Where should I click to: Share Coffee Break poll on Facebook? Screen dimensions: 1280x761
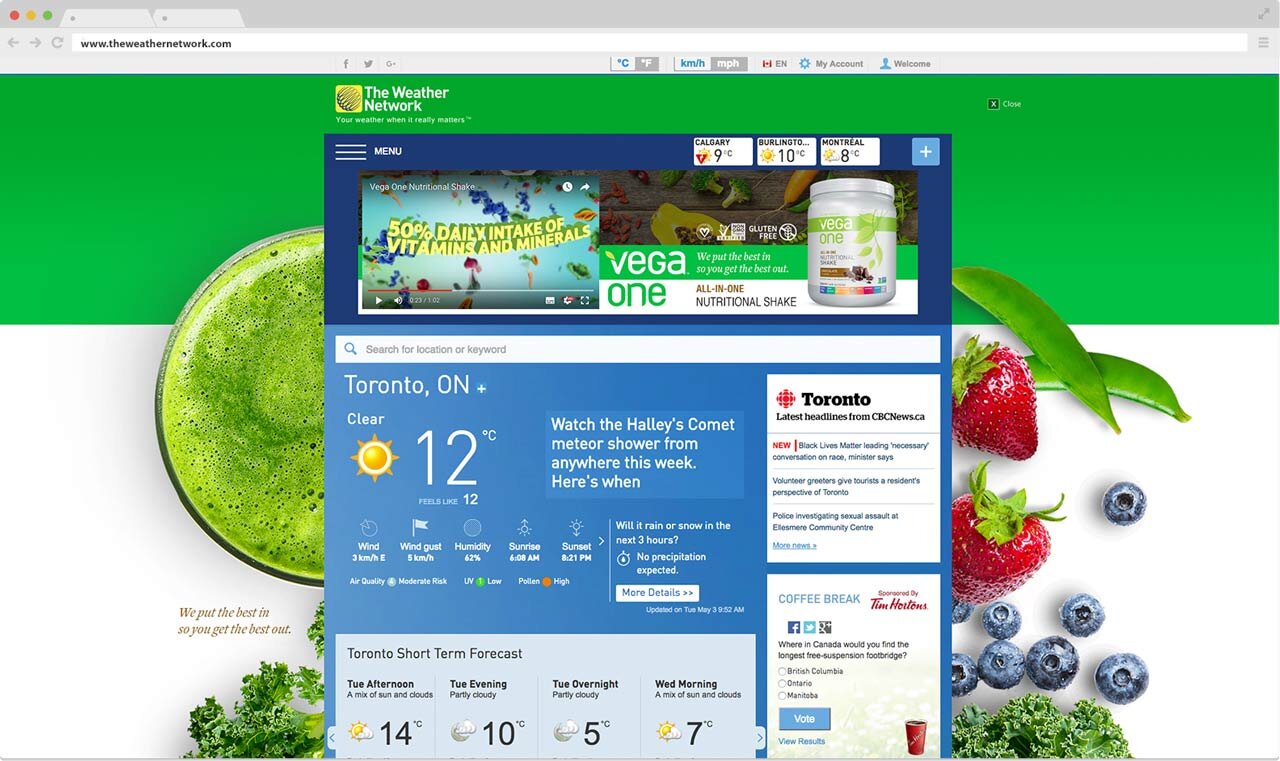(x=794, y=627)
